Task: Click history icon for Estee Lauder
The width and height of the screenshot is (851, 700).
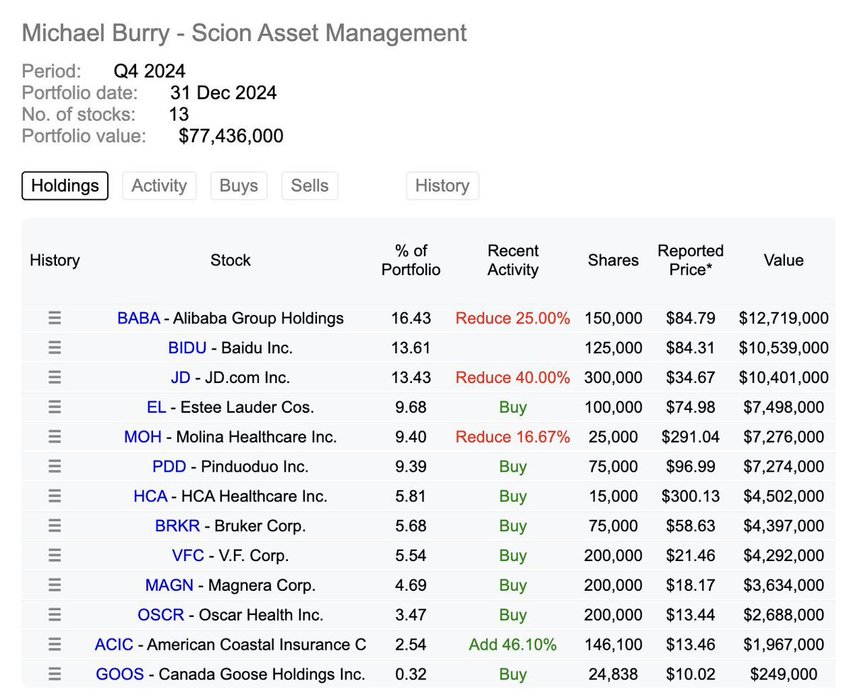Action: (x=55, y=407)
